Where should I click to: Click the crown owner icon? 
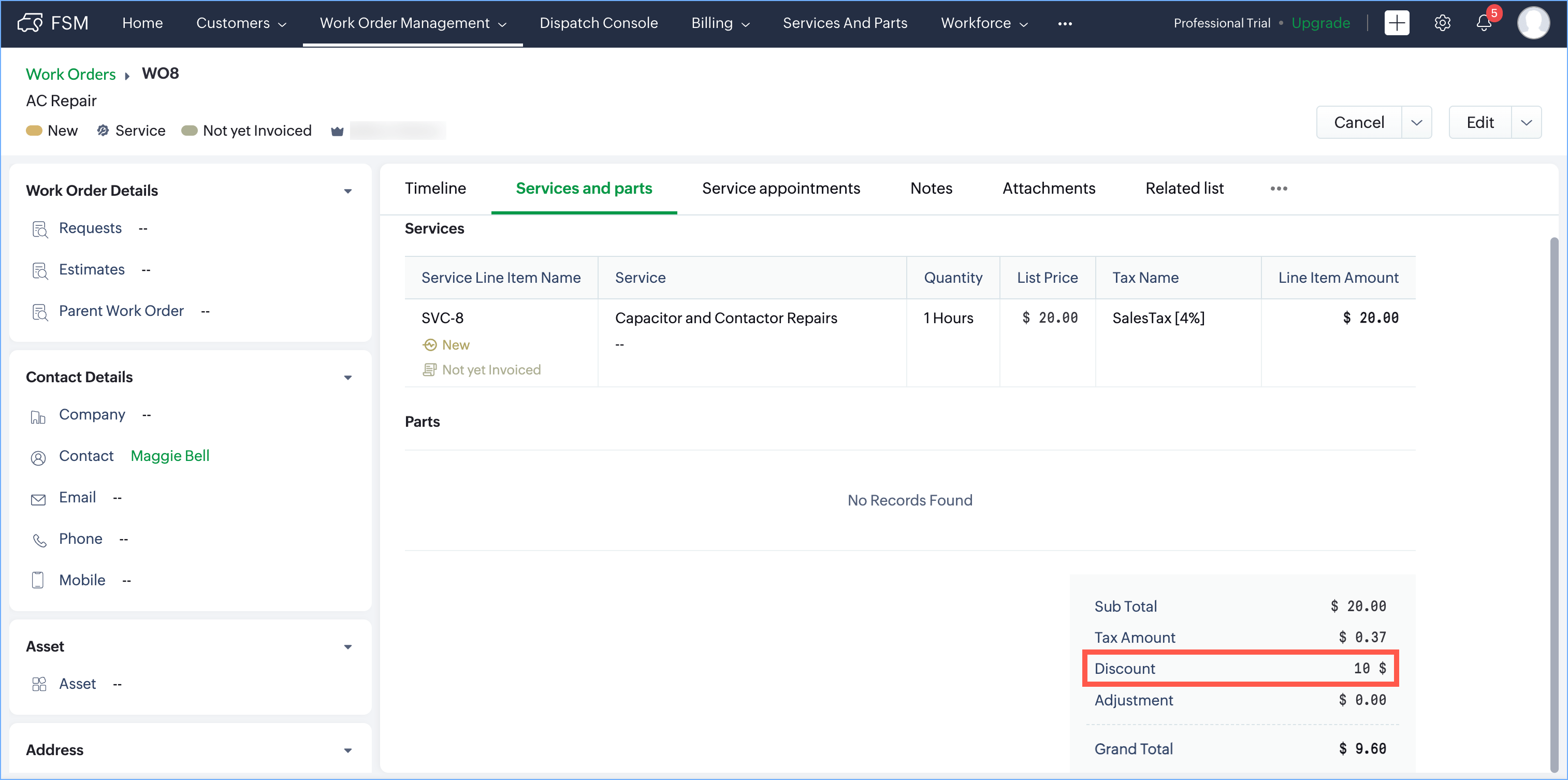point(337,131)
